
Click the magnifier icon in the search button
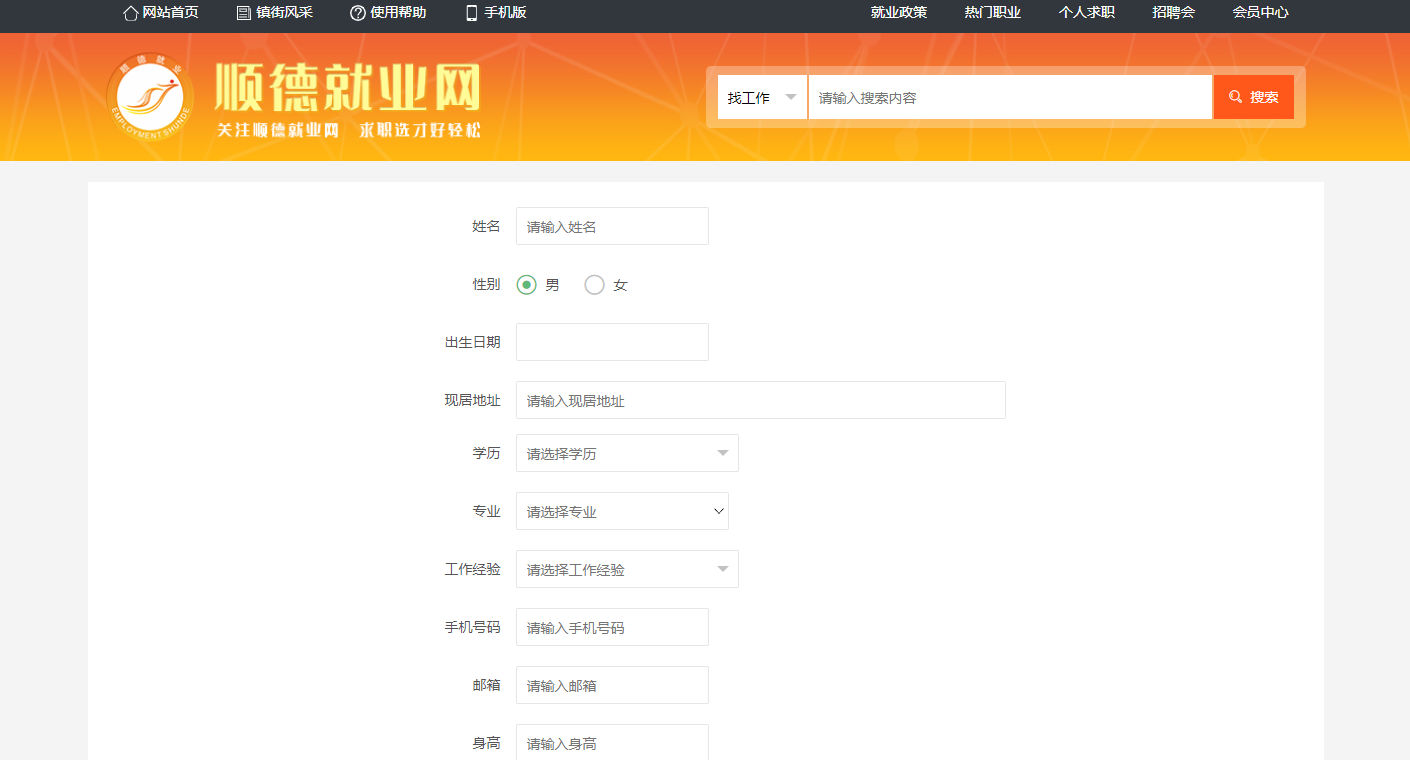[1236, 97]
